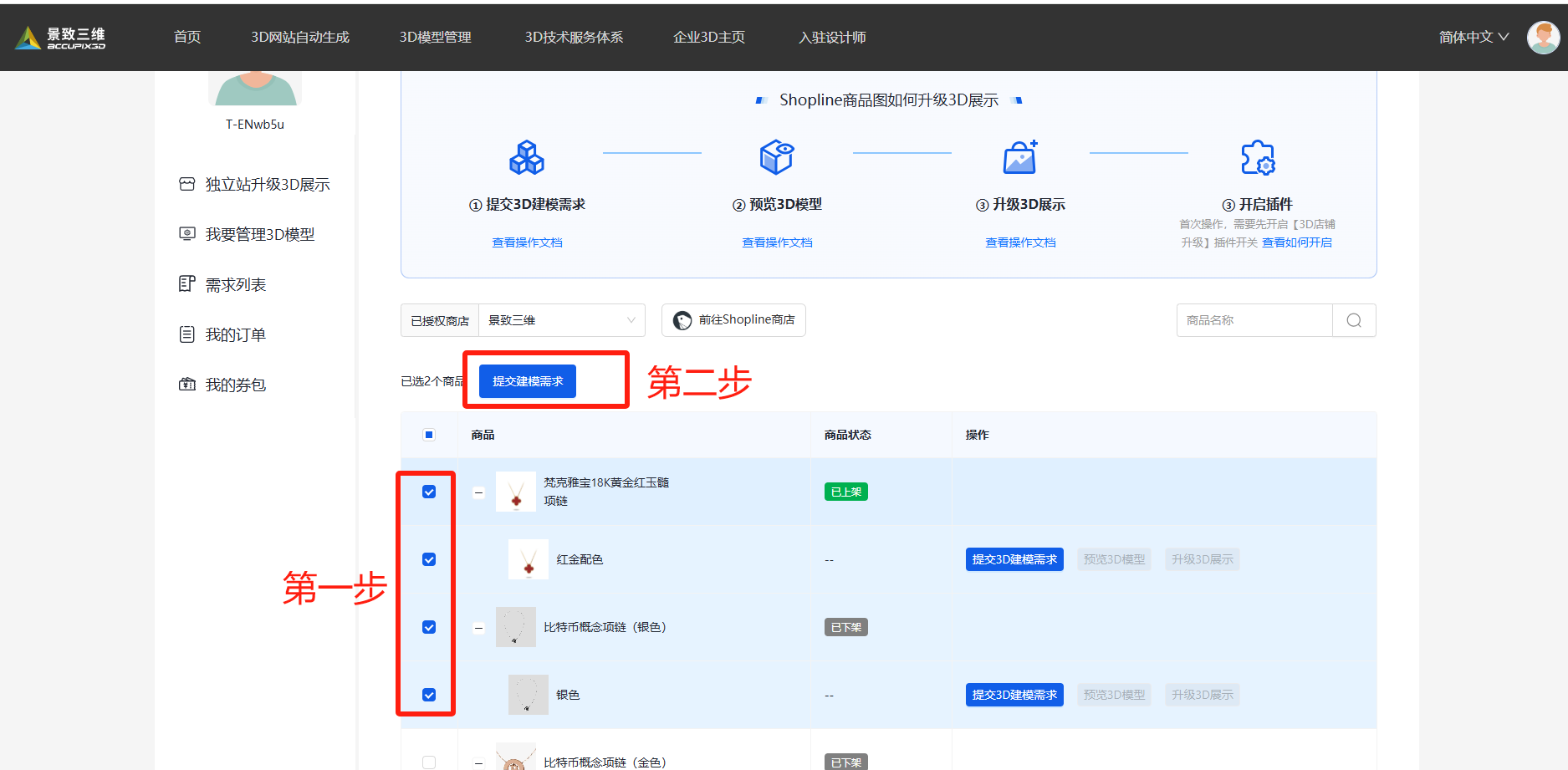
Task: Expand the 简体中文 language selector
Action: (x=1473, y=38)
